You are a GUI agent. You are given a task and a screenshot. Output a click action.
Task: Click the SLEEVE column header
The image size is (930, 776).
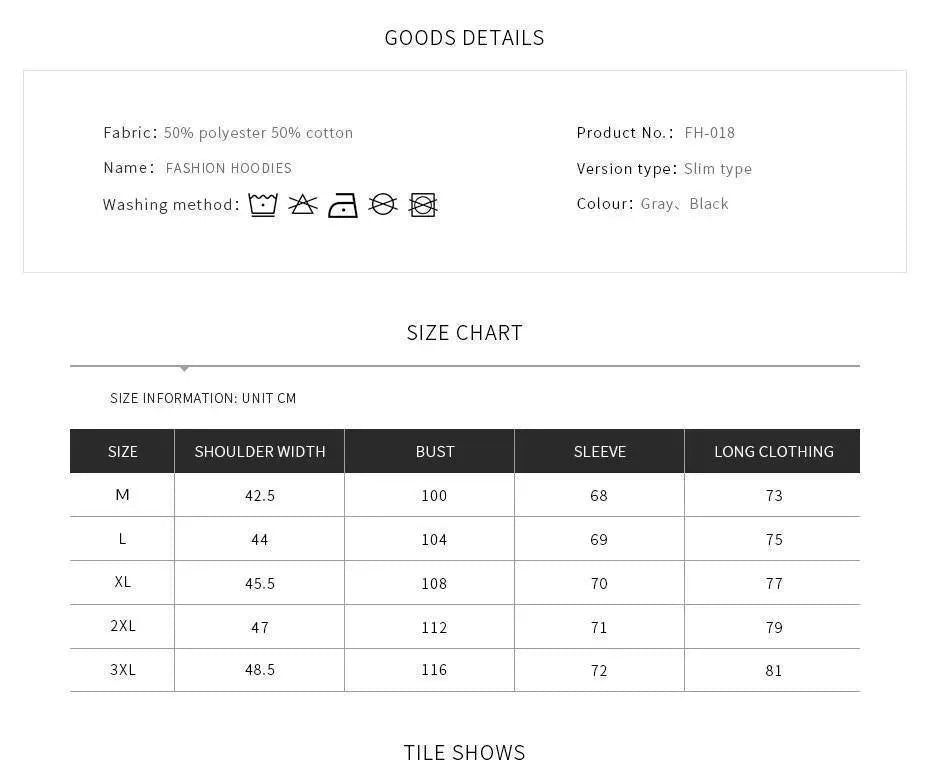600,452
